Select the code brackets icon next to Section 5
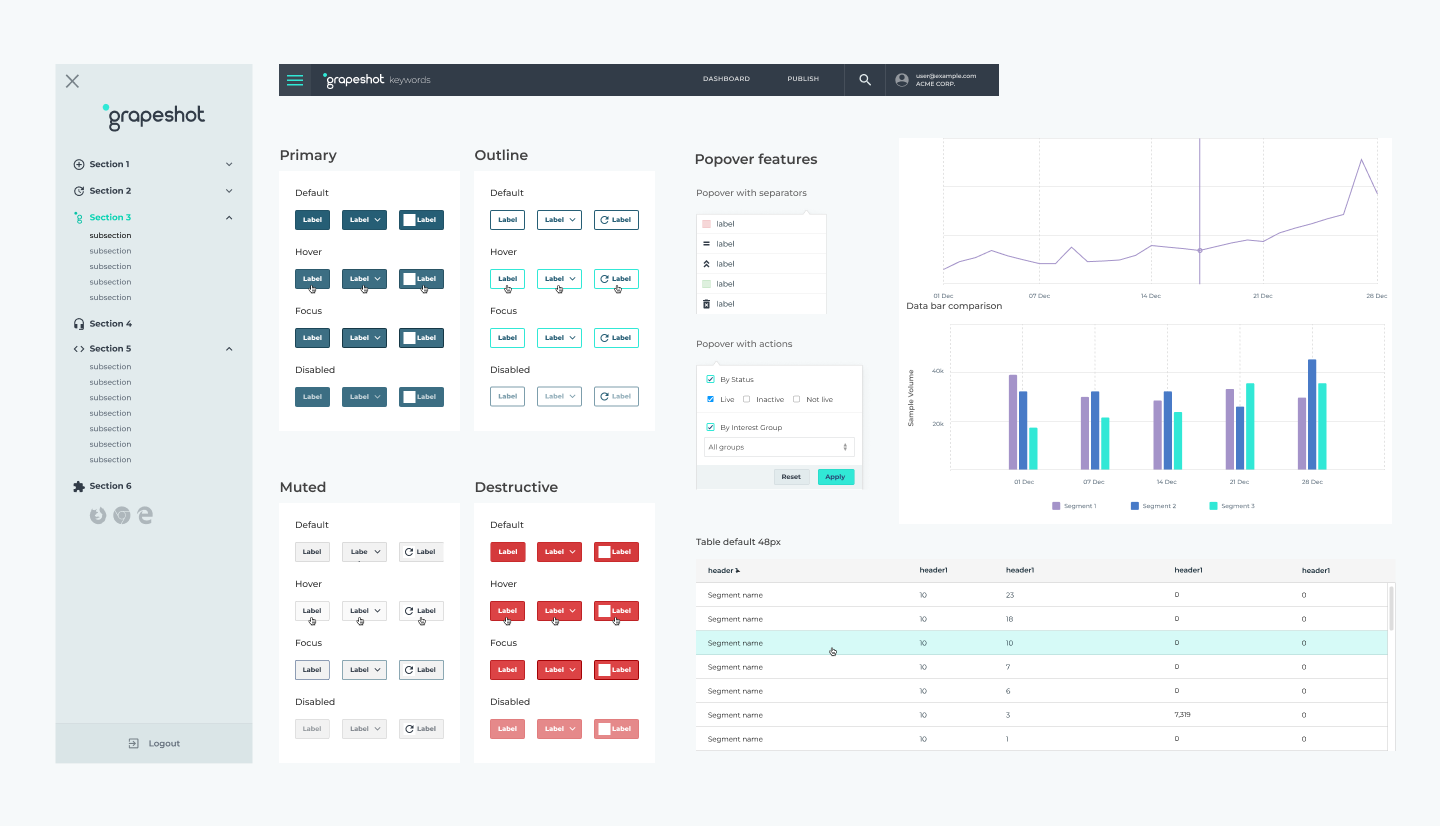The width and height of the screenshot is (1440, 826). tap(78, 348)
